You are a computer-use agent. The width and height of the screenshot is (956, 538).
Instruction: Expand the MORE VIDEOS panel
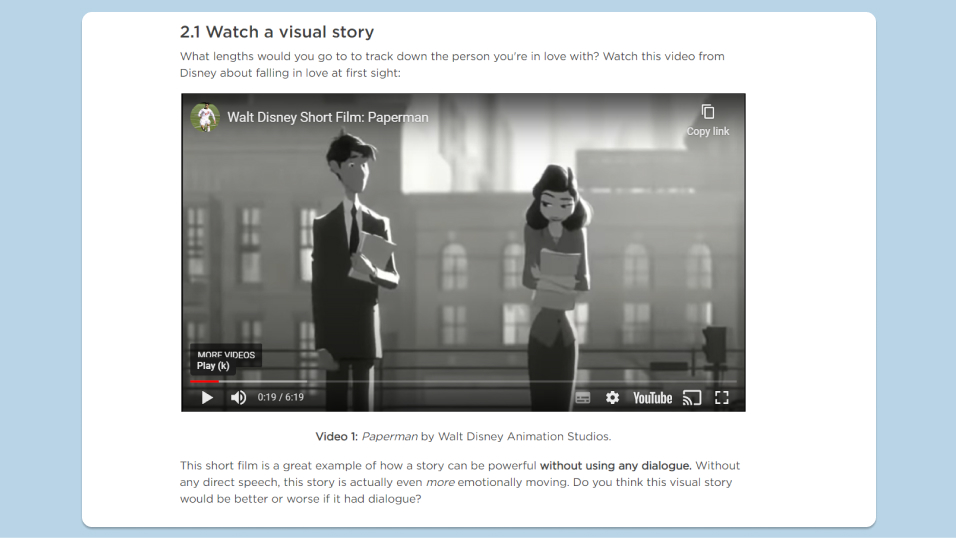(x=226, y=354)
